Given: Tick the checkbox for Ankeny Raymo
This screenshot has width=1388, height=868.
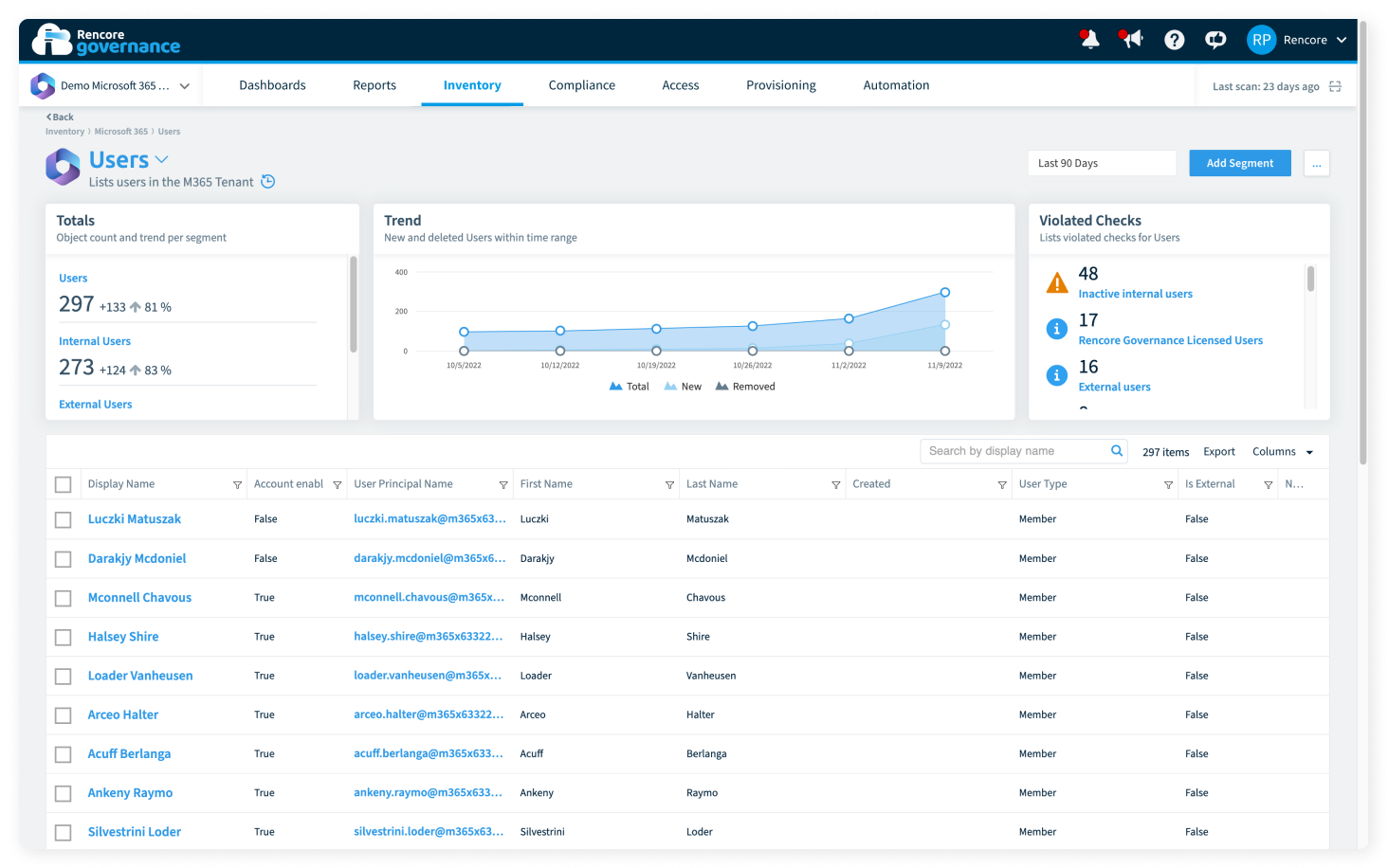Looking at the screenshot, I should pos(64,794).
